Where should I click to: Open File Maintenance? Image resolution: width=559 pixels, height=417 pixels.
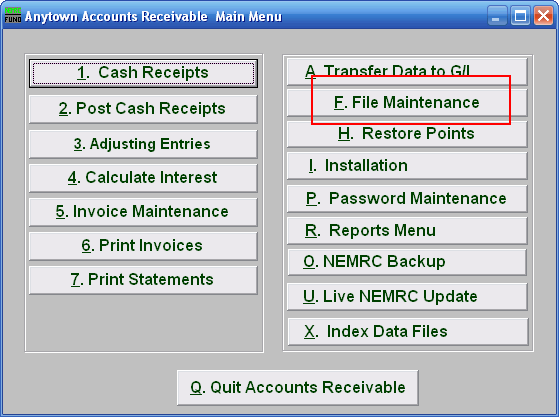[407, 103]
